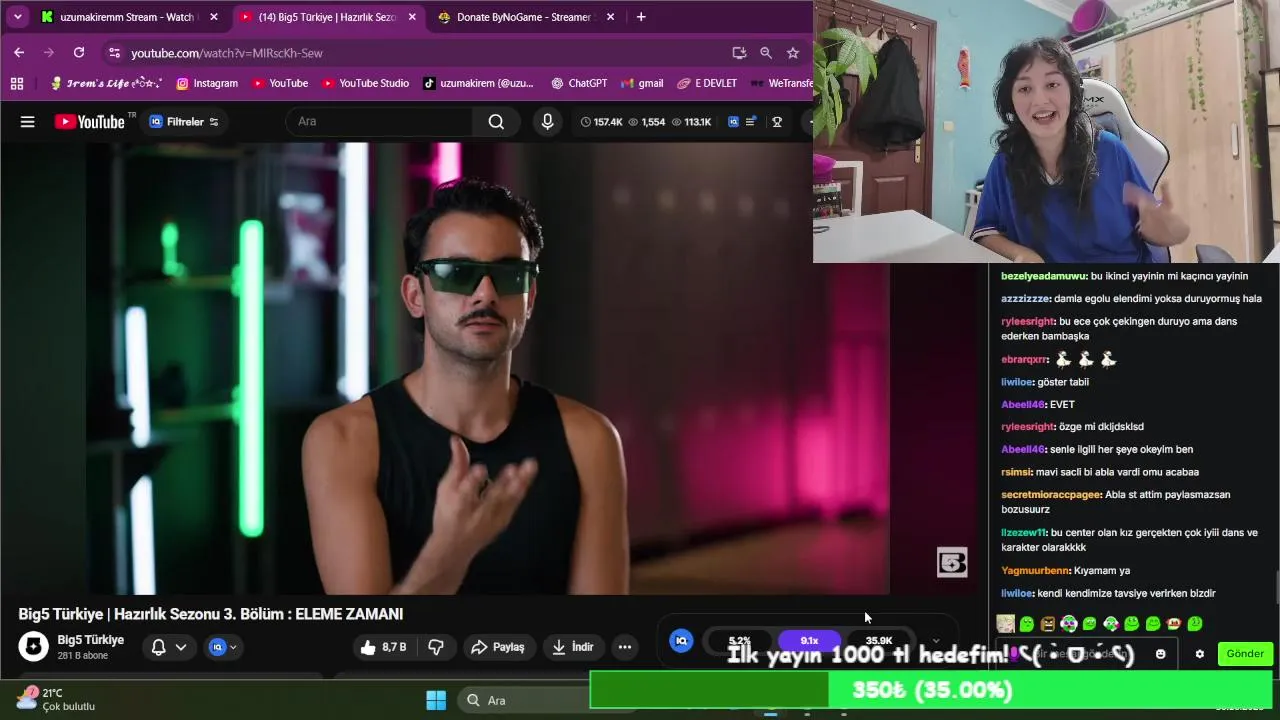
Task: Open the chat emoji picker smiley
Action: pos(1160,654)
